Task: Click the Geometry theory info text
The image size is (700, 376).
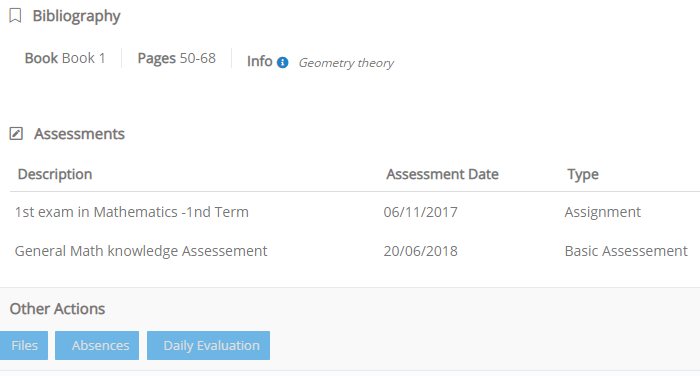Action: point(346,63)
